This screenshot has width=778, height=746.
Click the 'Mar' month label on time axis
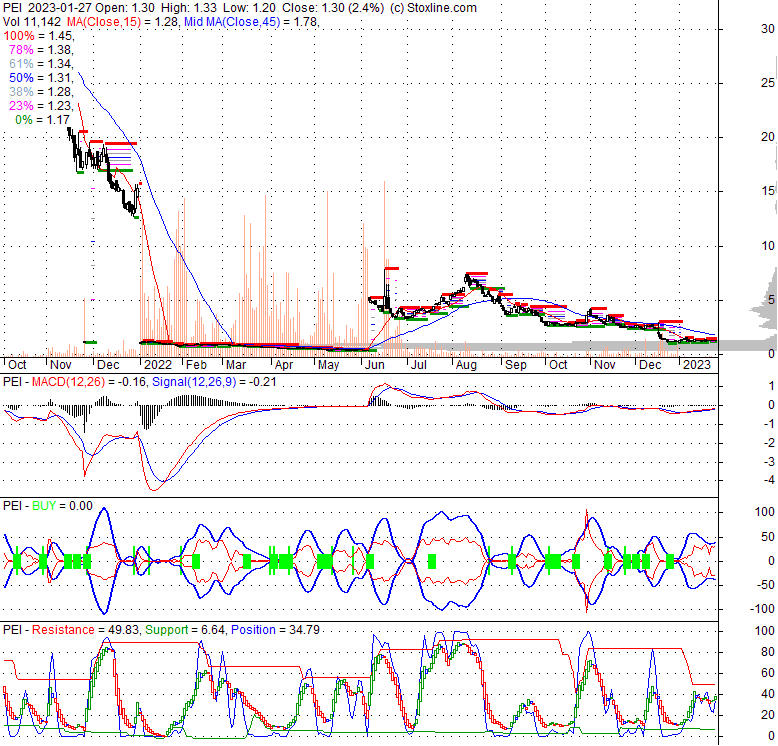coord(236,365)
